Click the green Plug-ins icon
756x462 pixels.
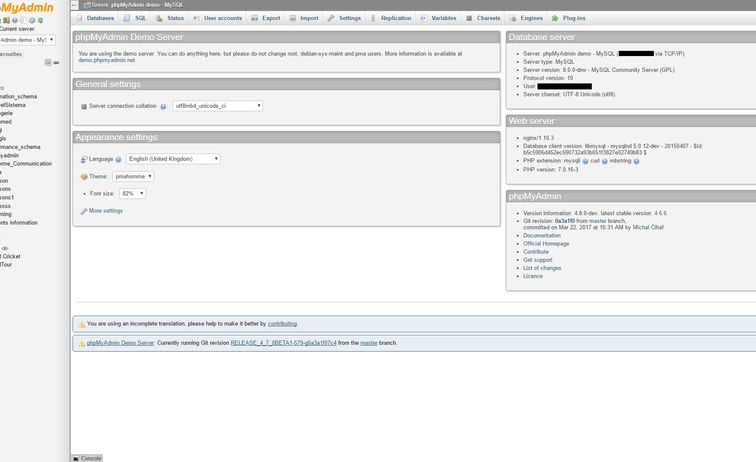(555, 18)
